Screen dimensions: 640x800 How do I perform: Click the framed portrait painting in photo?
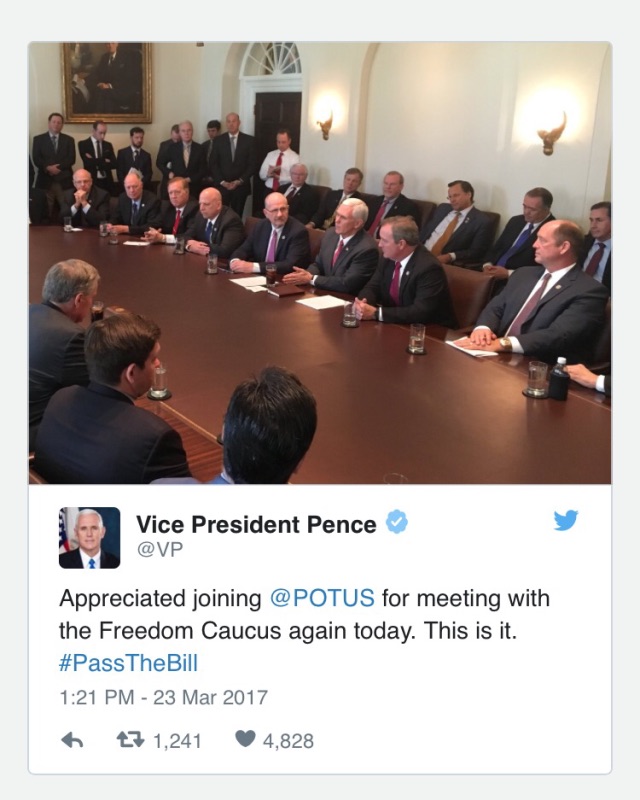point(107,82)
